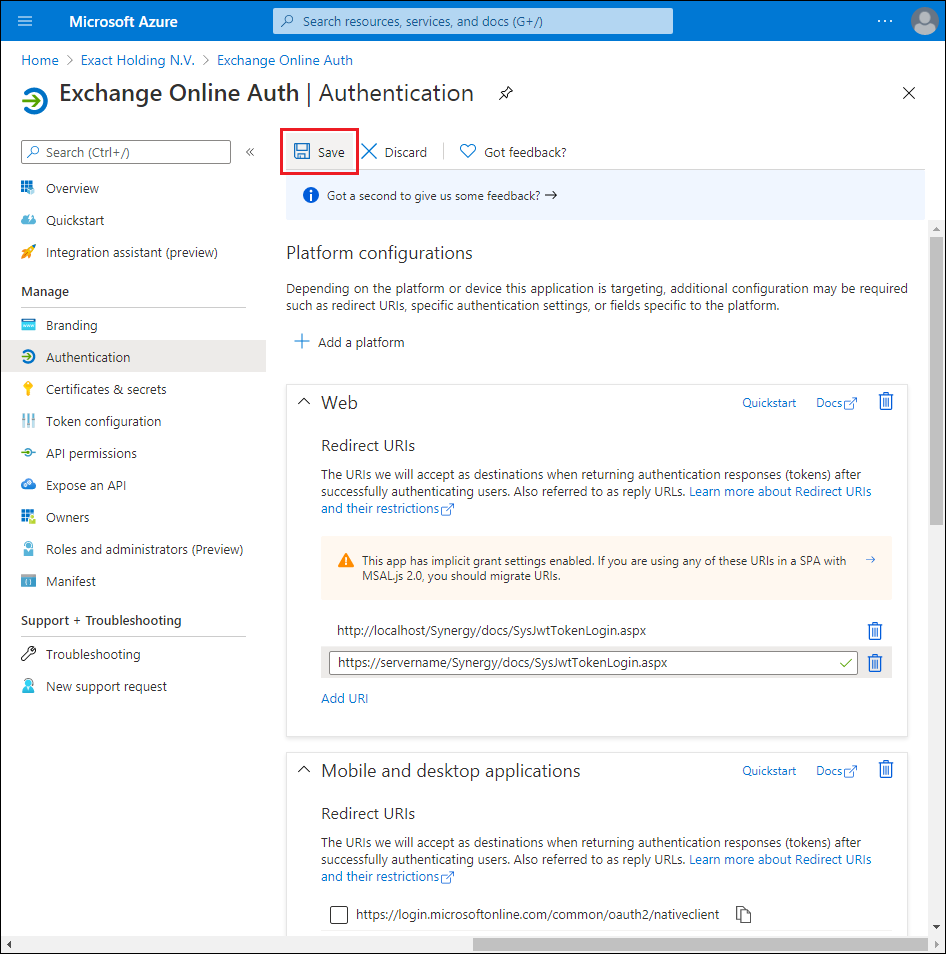Collapse Mobile and desktop applications section
This screenshot has width=946, height=954.
303,770
